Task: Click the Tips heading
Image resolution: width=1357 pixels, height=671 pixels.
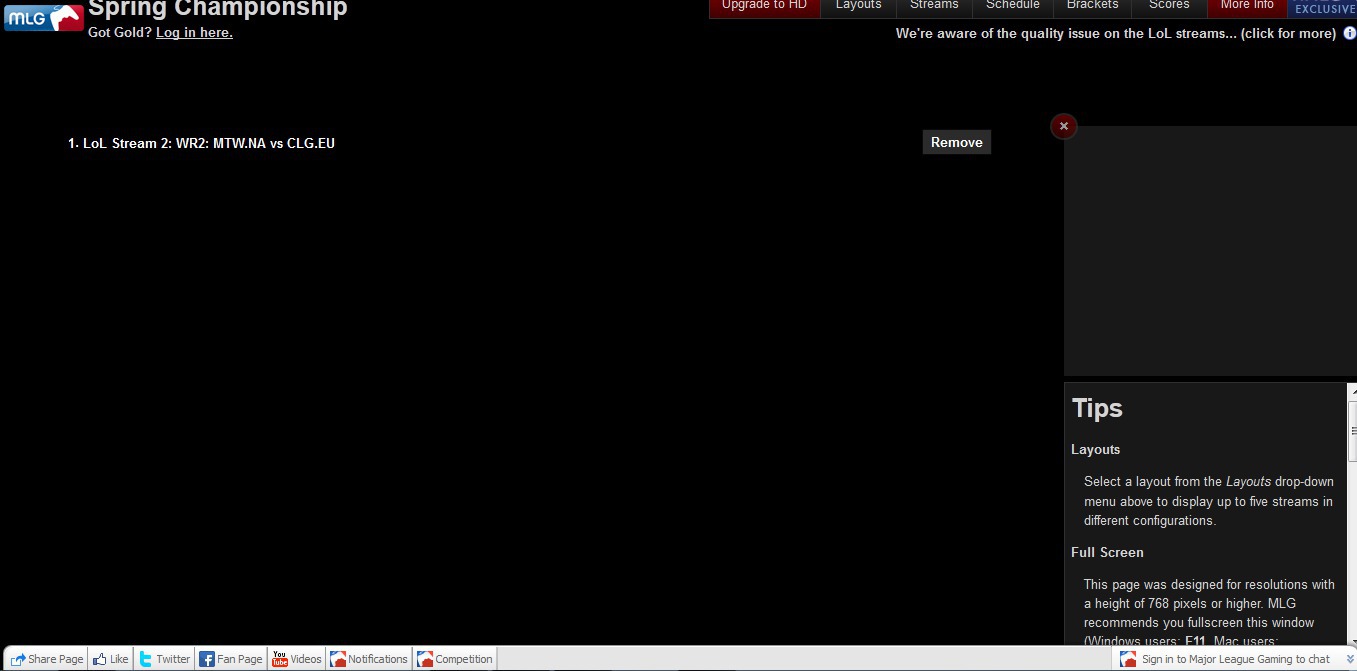Action: click(1097, 408)
